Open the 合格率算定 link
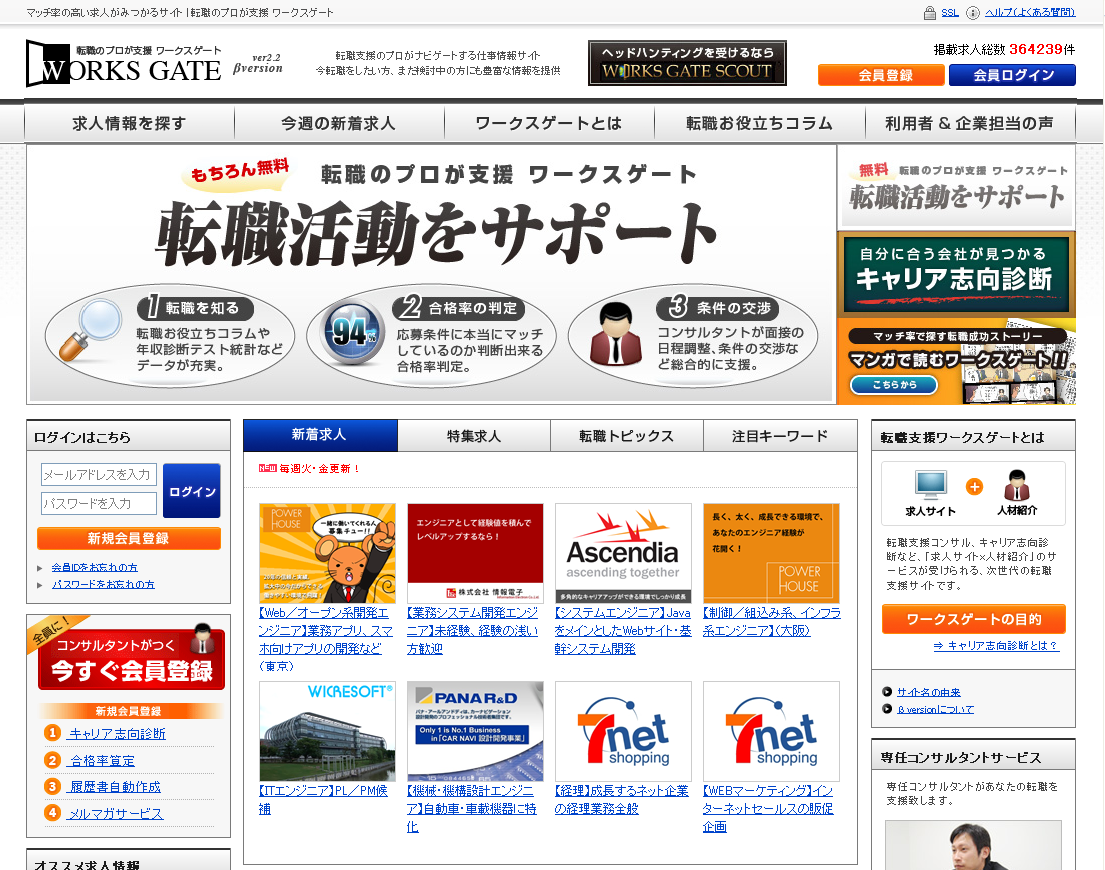The height and width of the screenshot is (870, 1105). [x=101, y=760]
